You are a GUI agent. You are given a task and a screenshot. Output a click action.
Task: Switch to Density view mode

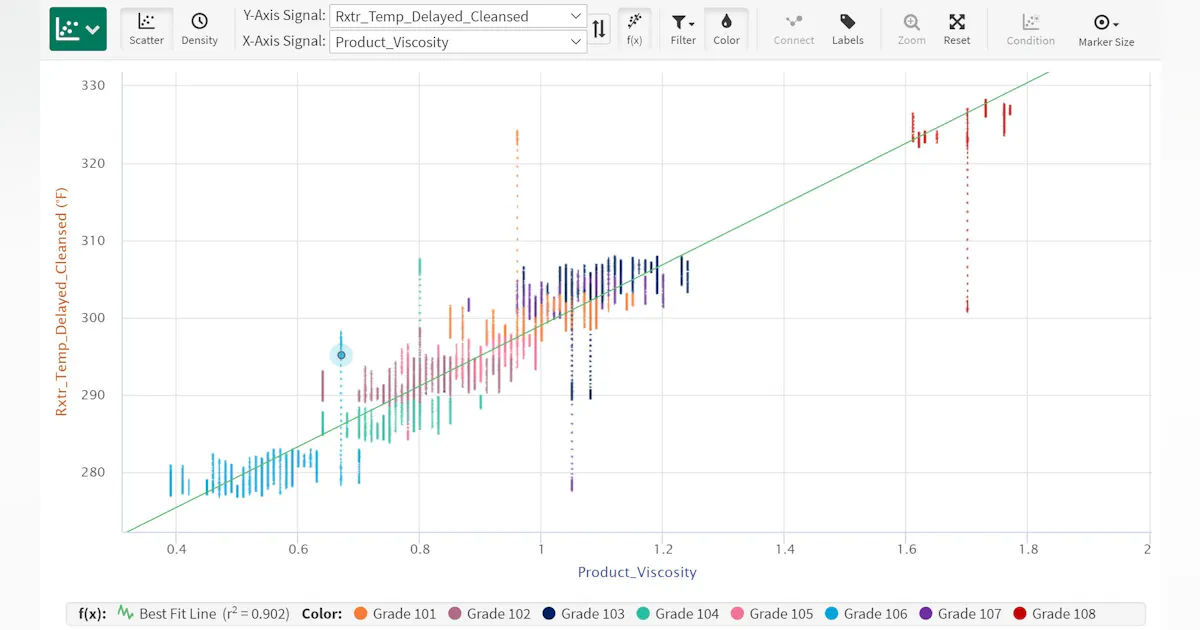click(200, 29)
